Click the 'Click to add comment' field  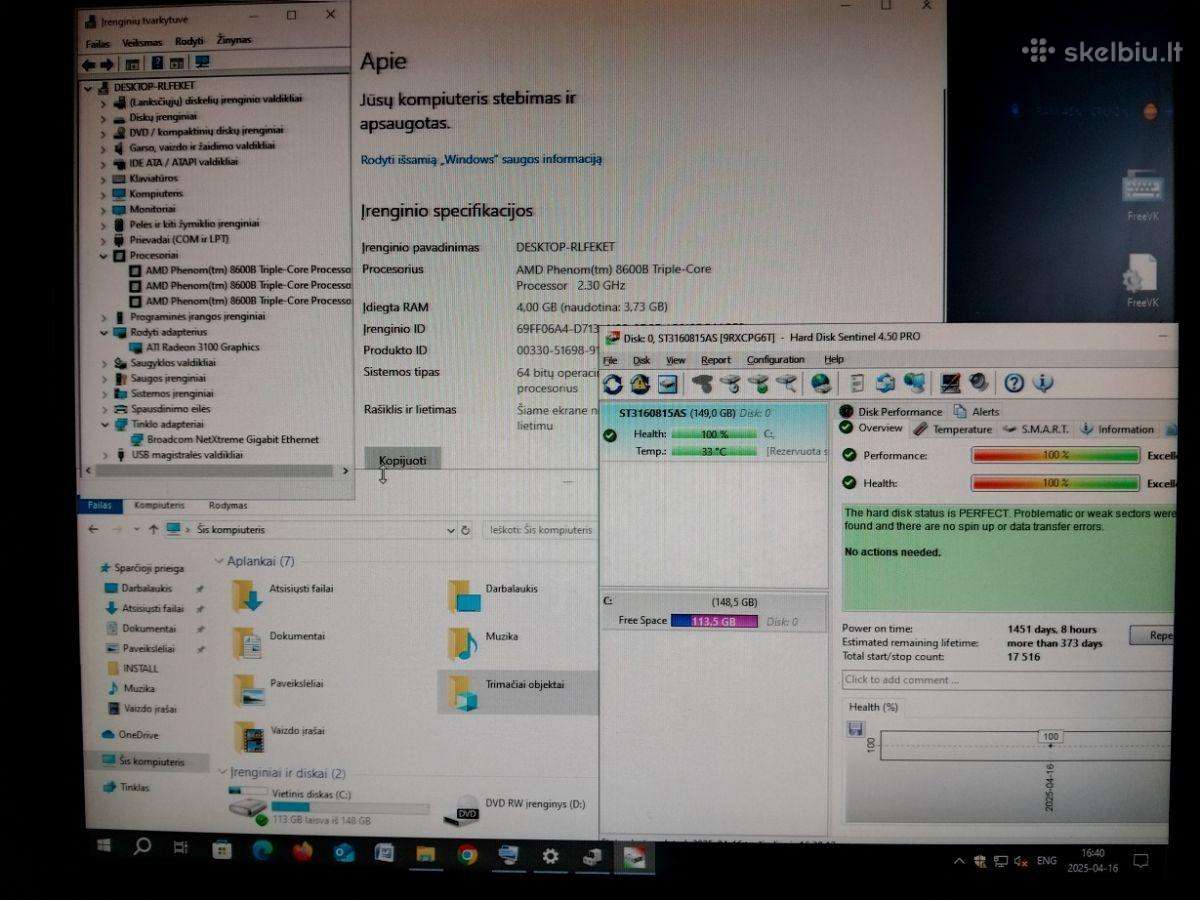click(x=1007, y=680)
